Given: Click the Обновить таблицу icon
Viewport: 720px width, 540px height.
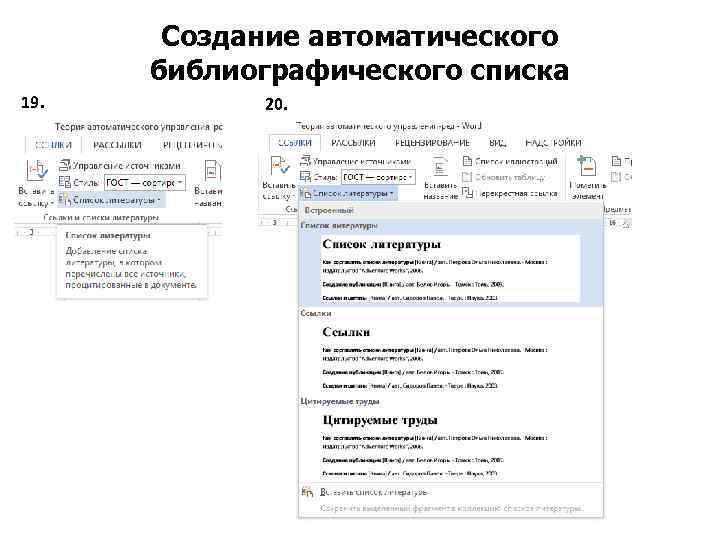Looking at the screenshot, I should [x=467, y=177].
